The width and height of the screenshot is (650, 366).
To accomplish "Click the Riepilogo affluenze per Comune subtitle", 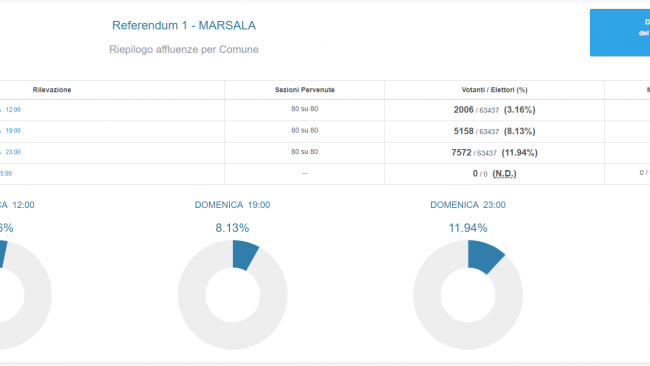I will tap(184, 49).
